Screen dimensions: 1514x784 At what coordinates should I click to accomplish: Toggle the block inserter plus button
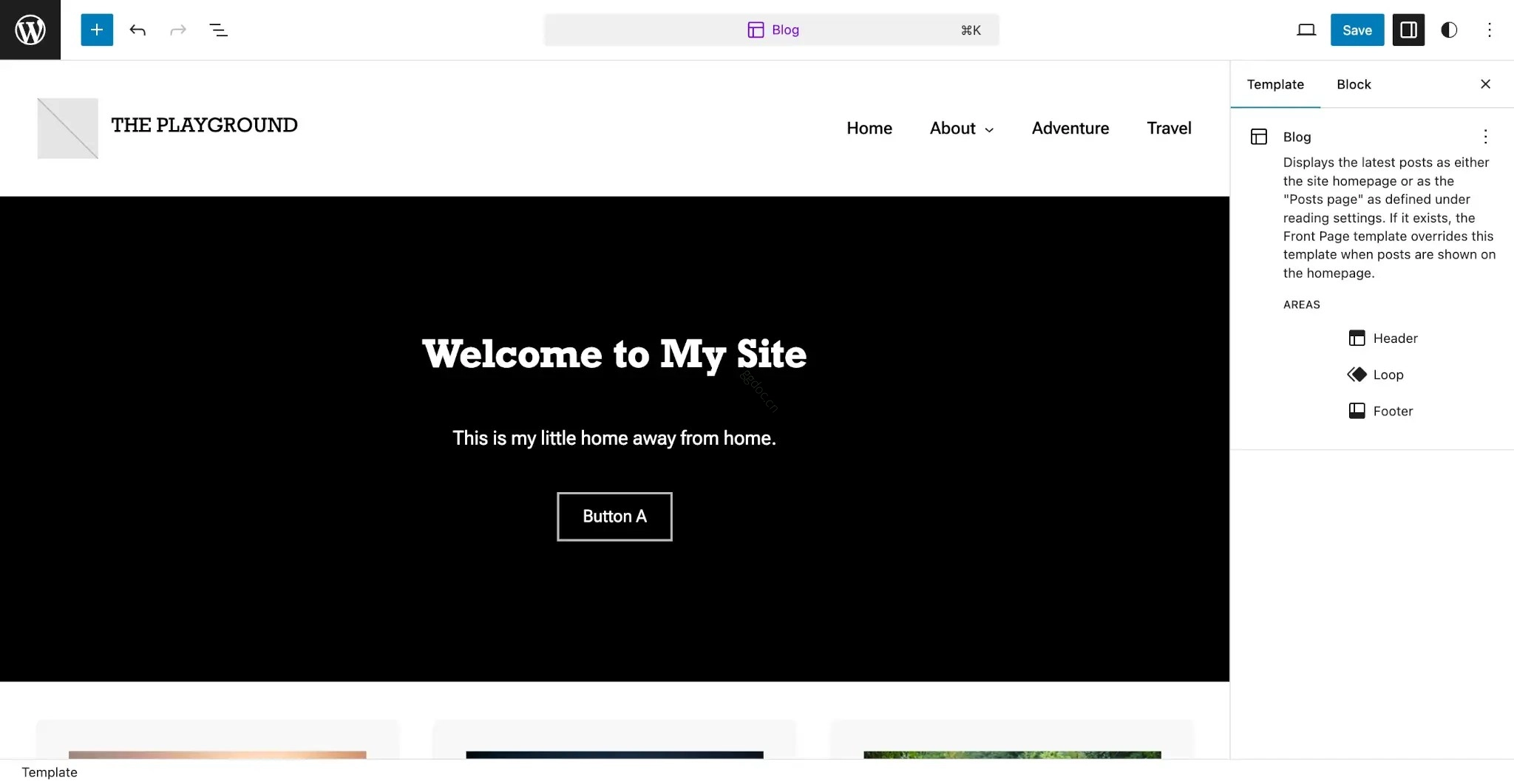(97, 30)
